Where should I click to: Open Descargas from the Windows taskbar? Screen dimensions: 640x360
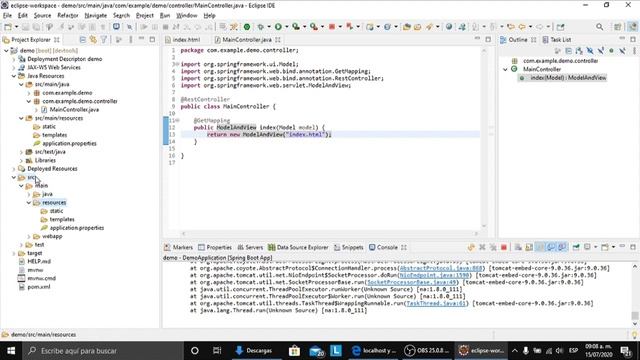coord(254,351)
